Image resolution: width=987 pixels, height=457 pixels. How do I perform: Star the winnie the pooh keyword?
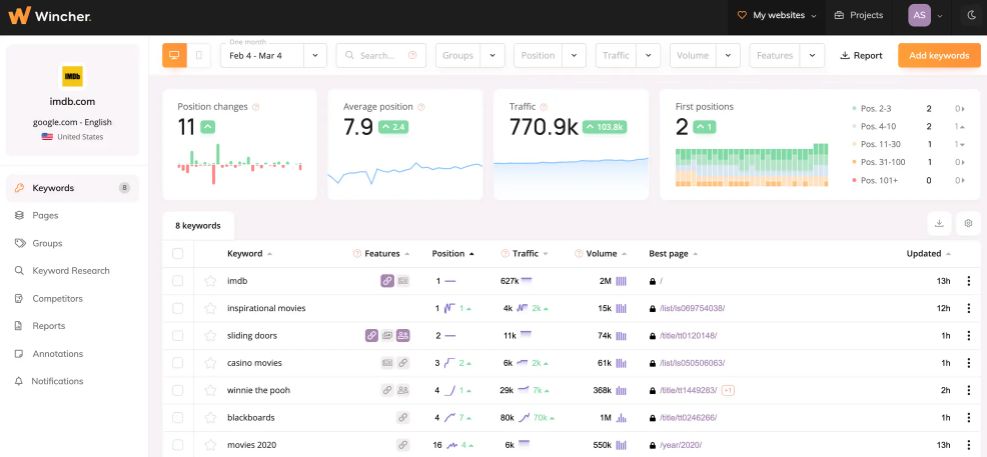coord(210,390)
